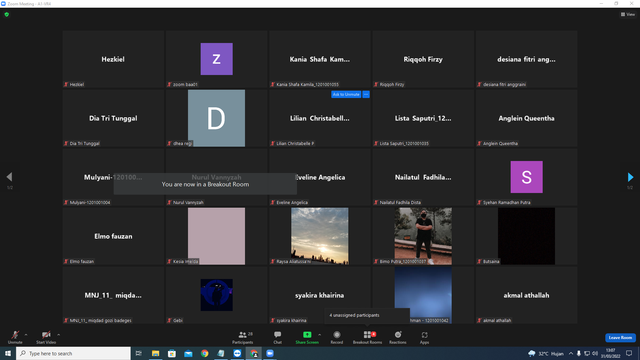This screenshot has height=360, width=640.
Task: Click the Type here to search box
Action: [x=73, y=353]
